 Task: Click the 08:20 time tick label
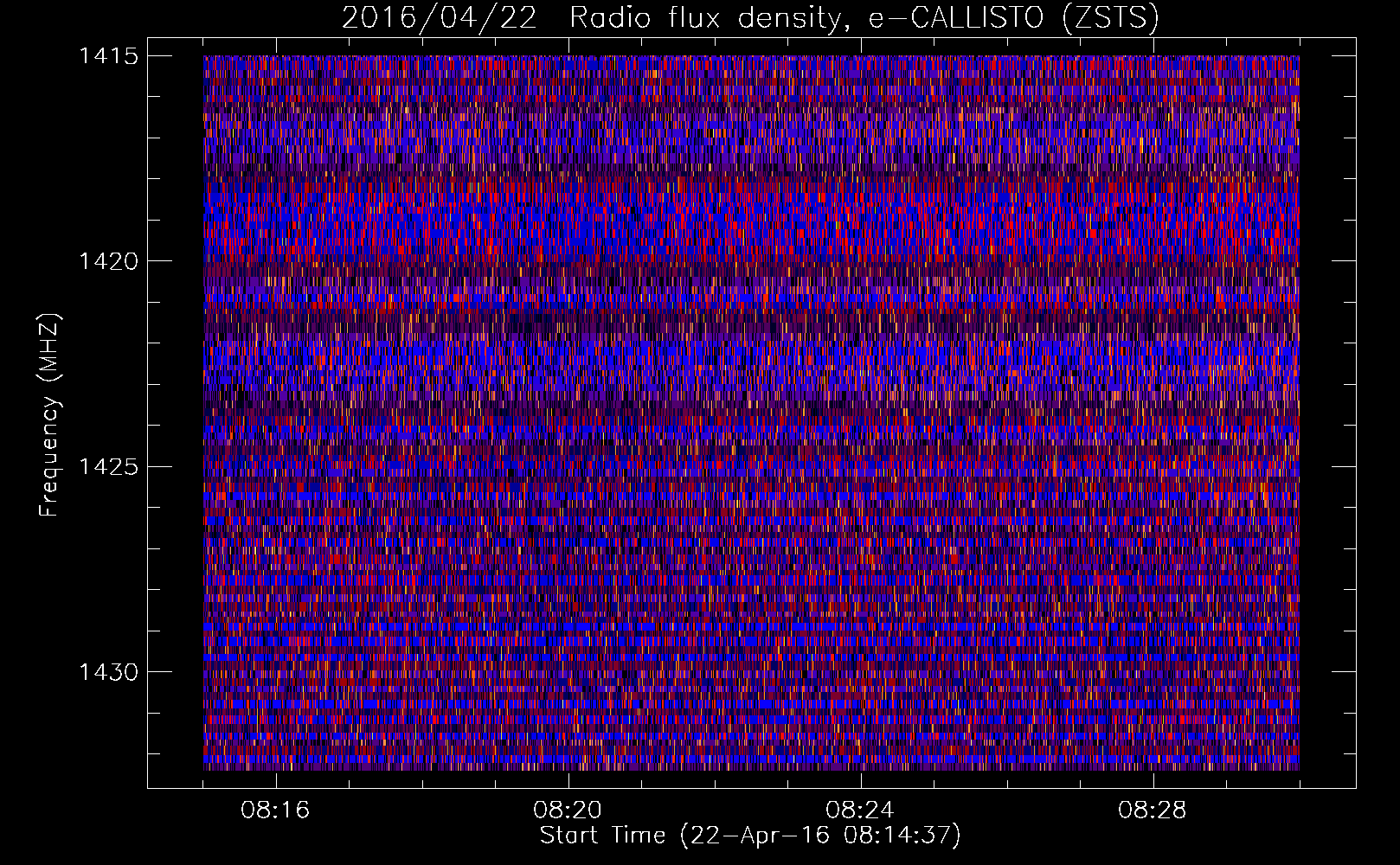[568, 810]
